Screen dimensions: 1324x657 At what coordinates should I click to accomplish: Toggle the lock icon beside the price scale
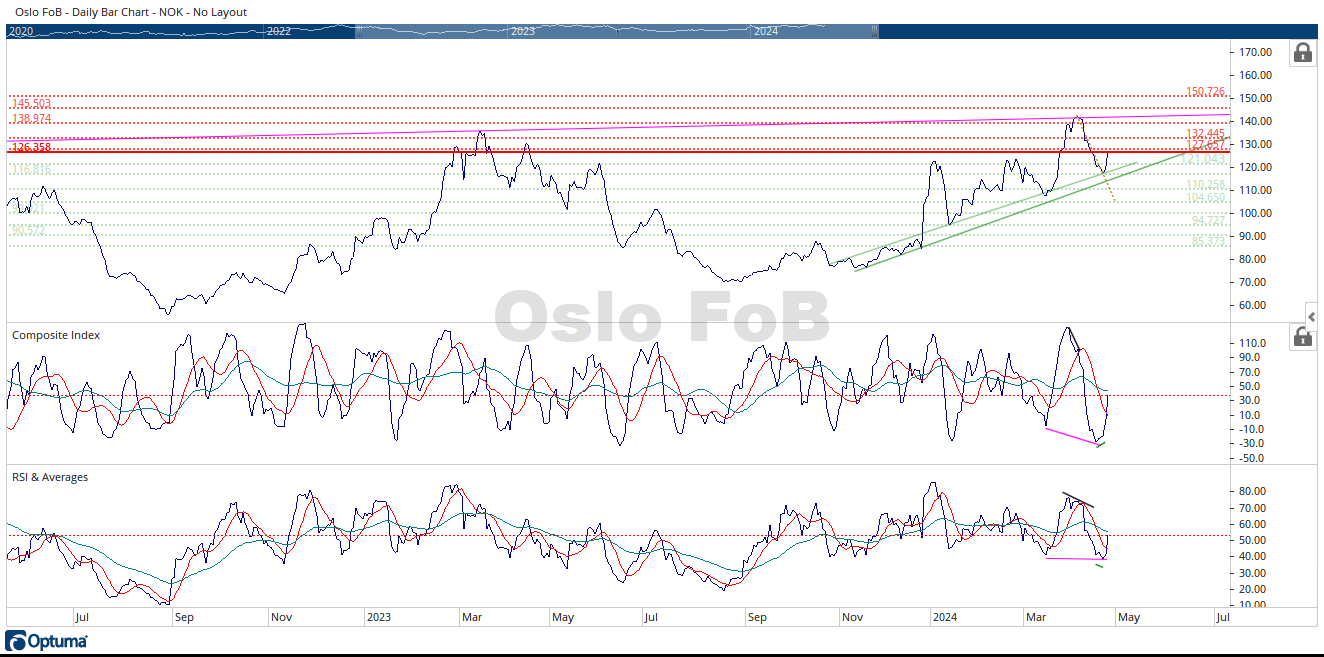pyautogui.click(x=1302, y=52)
